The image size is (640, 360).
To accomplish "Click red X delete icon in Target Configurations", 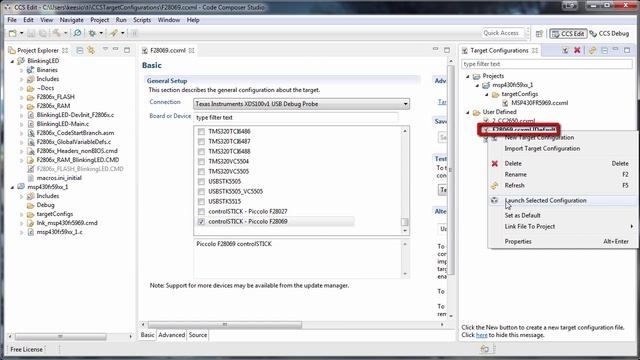I will (577, 50).
